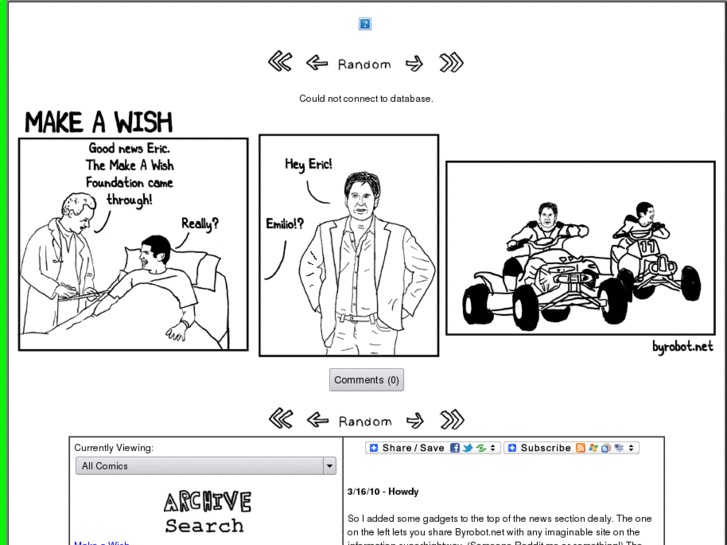Open a random comic from bottom navigation
This screenshot has width=727, height=545.
[x=365, y=422]
